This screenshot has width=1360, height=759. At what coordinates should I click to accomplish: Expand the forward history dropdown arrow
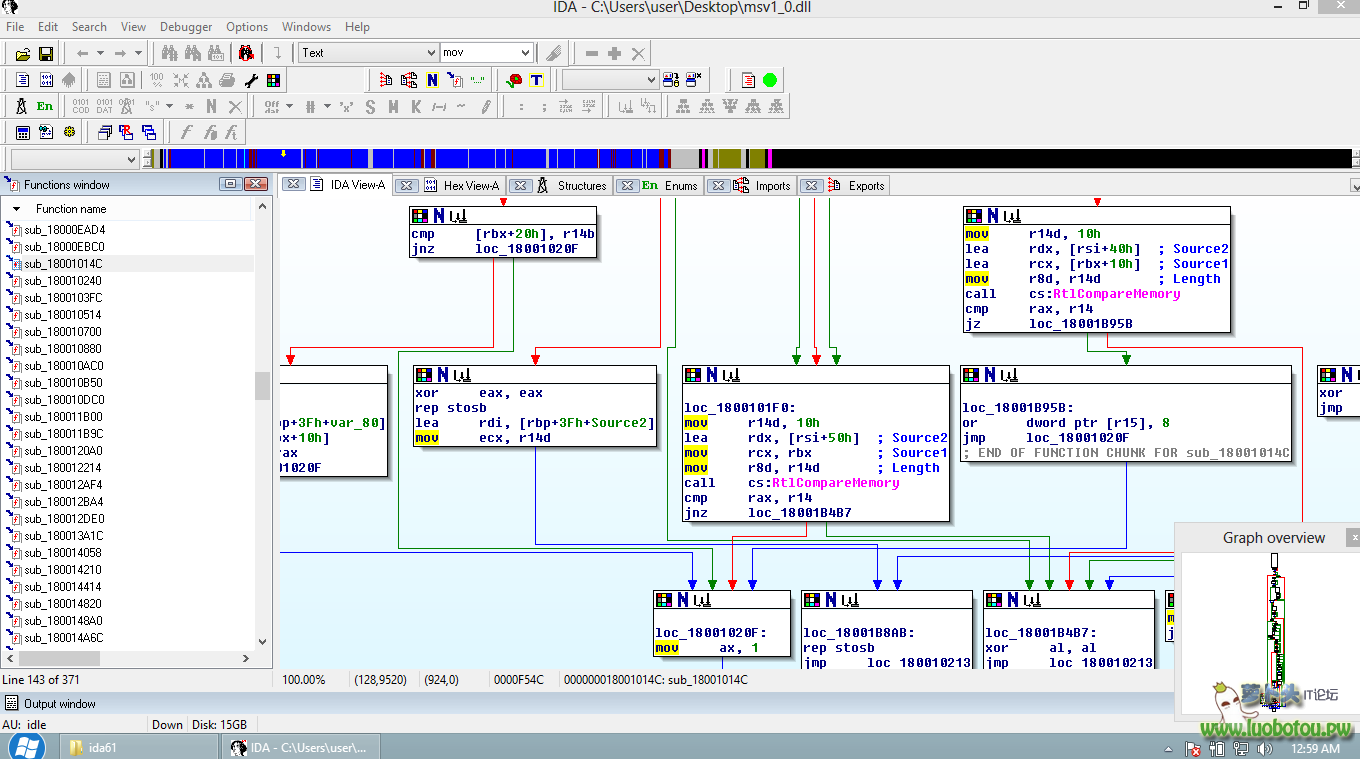click(138, 53)
